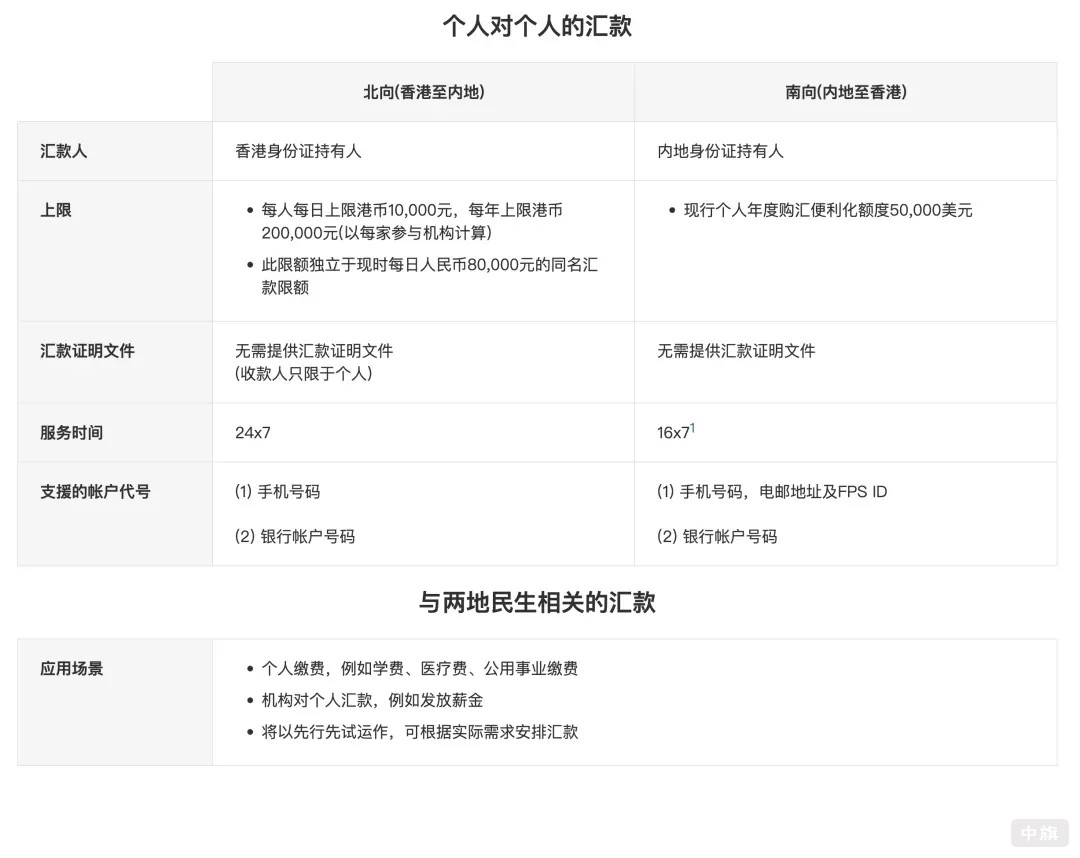Click the 与两地民生相关的汇款 section title
Image resolution: width=1080 pixels, height=858 pixels.
point(537,601)
